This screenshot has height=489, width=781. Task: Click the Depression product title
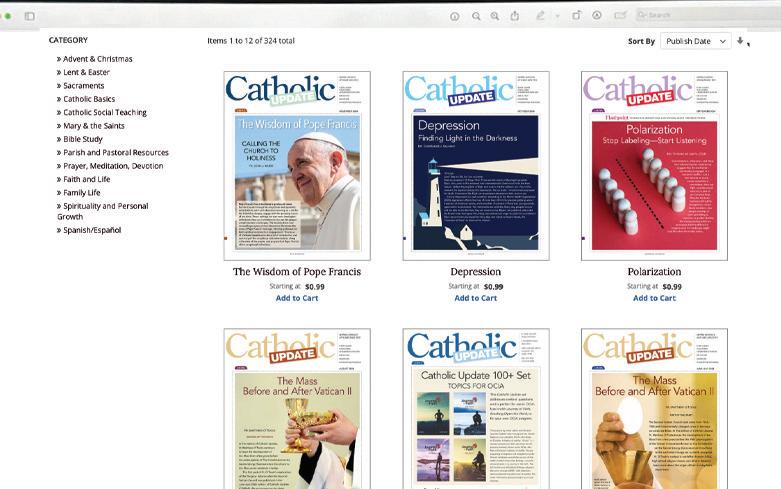click(476, 272)
